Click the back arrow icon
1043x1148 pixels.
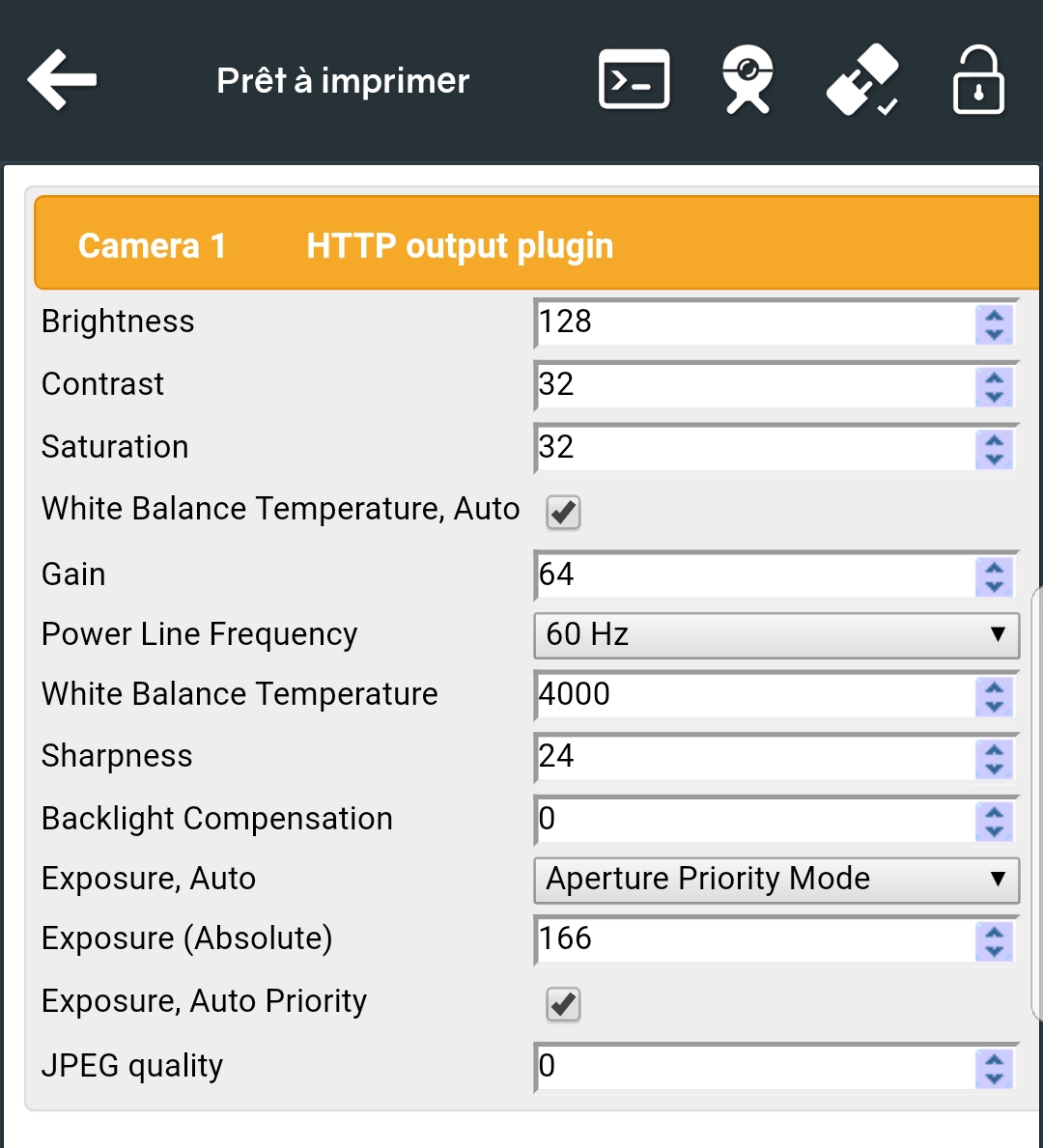coord(63,80)
